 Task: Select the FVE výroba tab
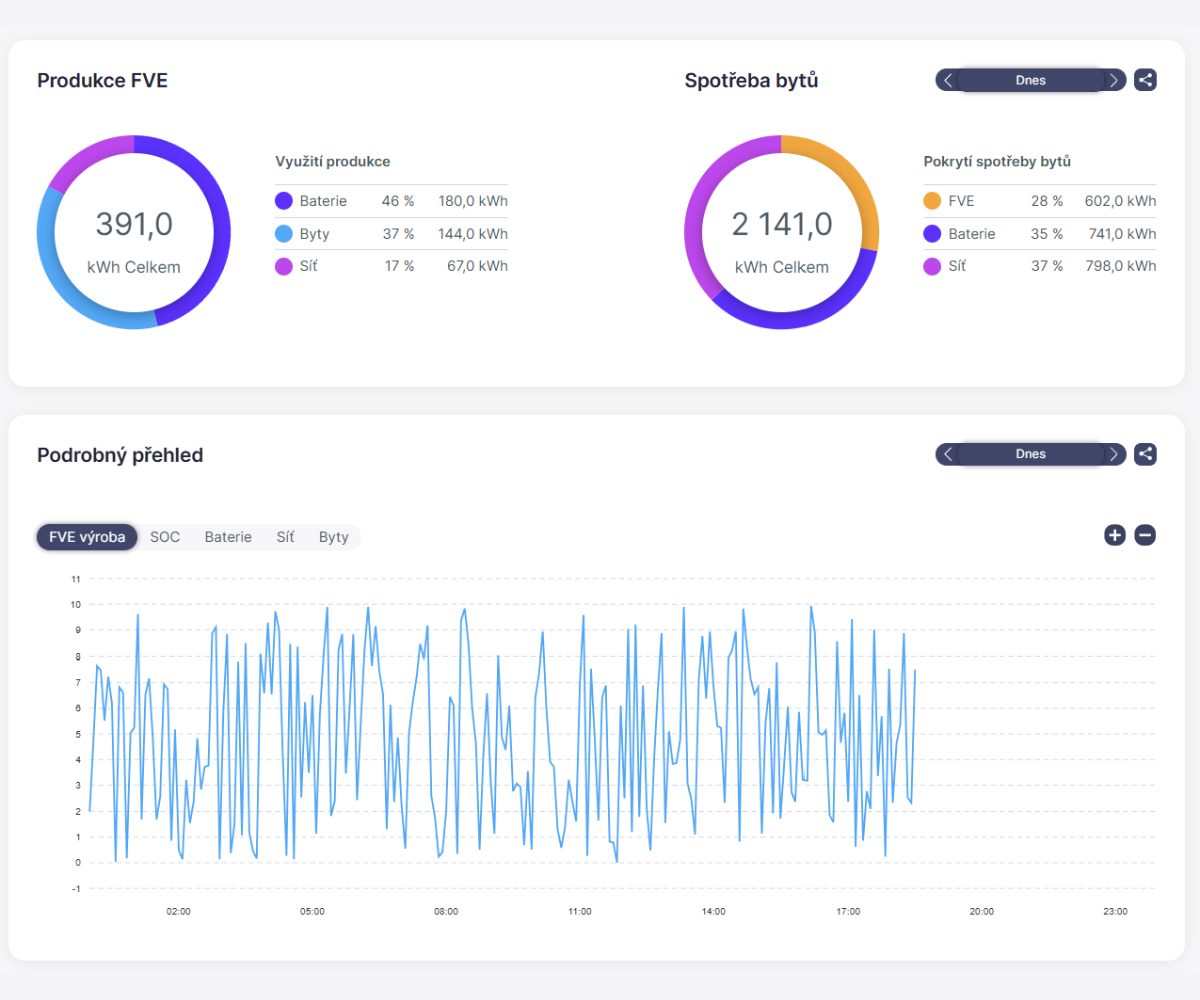click(x=87, y=537)
